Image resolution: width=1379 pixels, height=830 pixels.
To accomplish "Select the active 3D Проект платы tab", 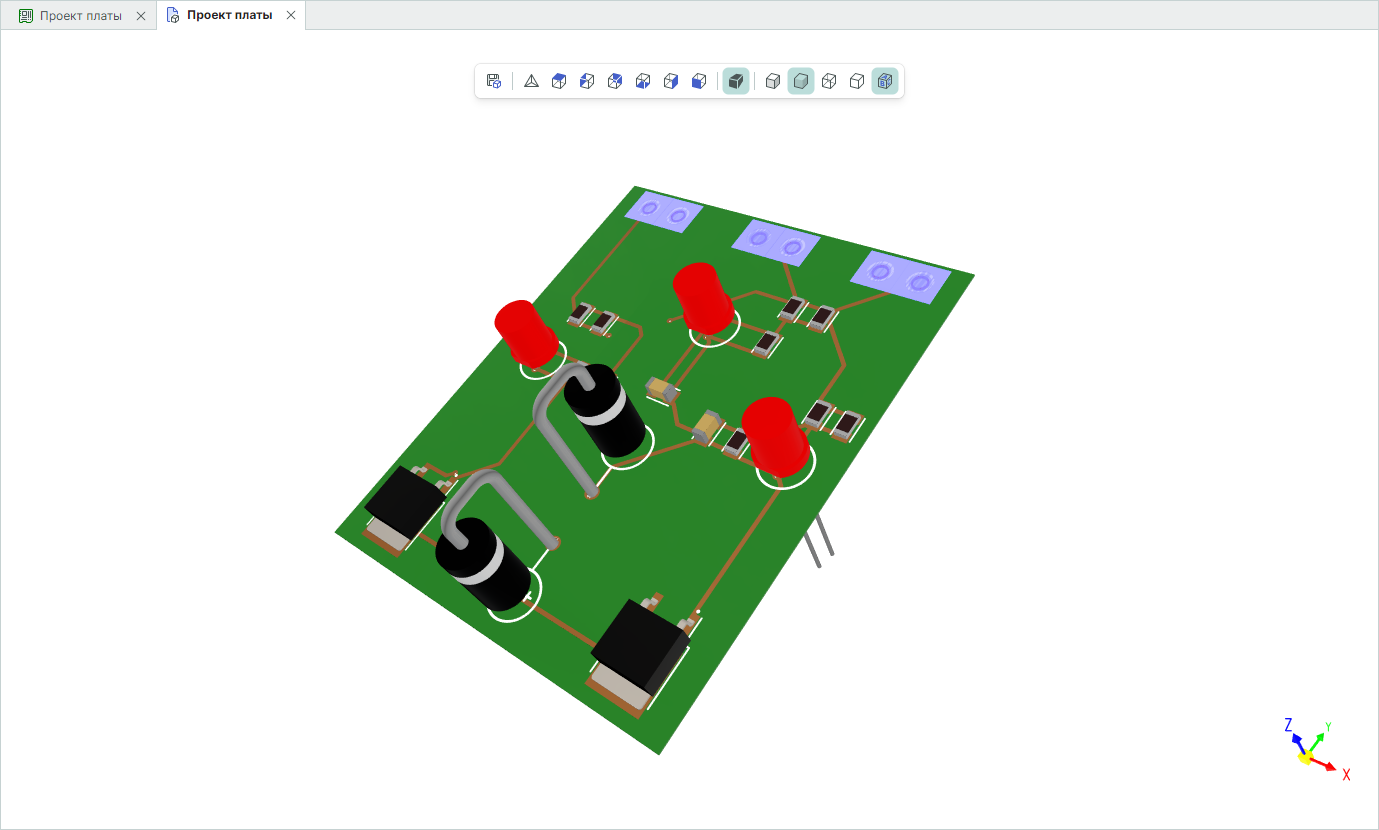I will click(x=229, y=16).
